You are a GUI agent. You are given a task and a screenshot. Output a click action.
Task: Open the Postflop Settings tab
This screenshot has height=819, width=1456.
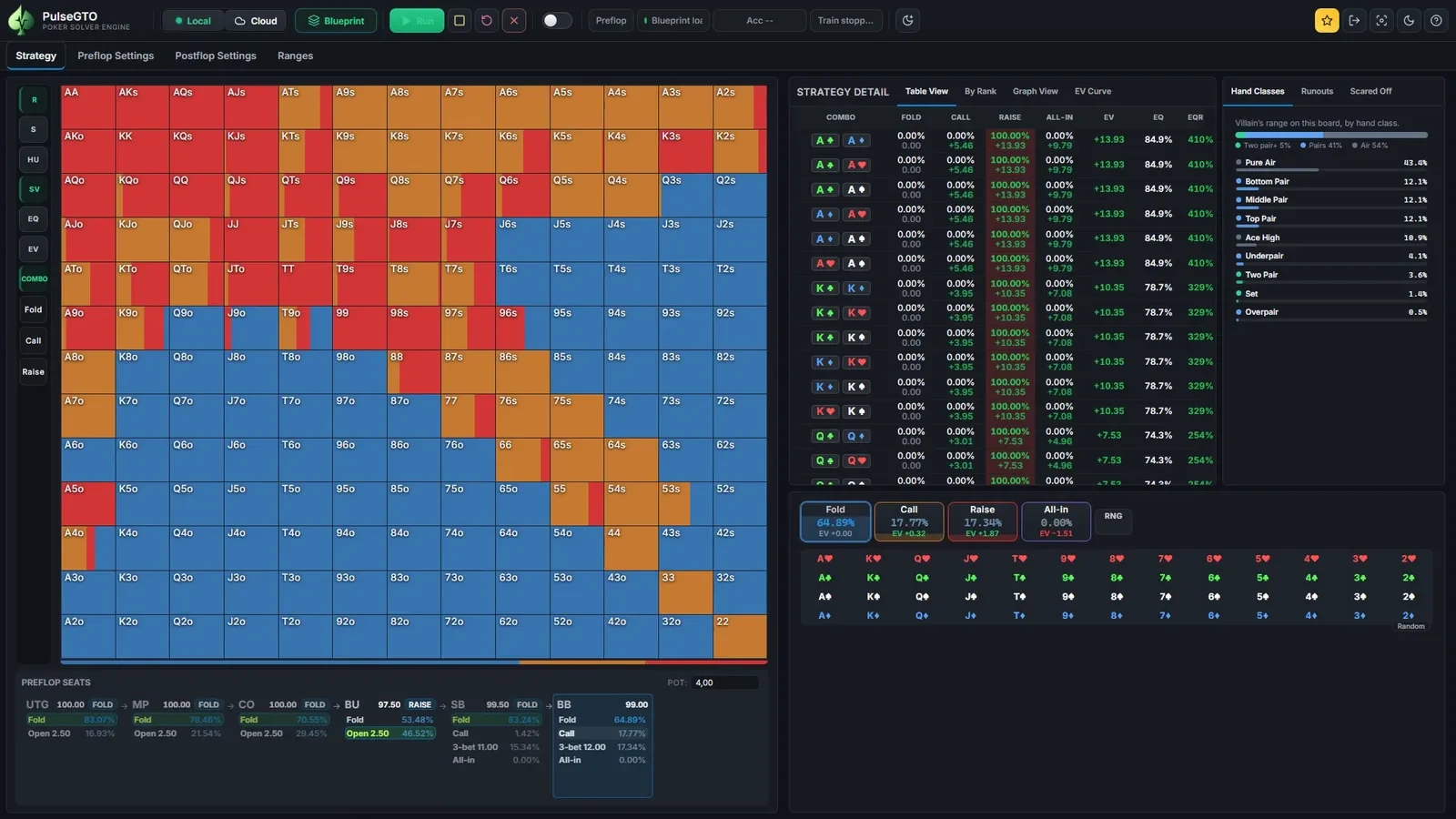[x=216, y=56]
